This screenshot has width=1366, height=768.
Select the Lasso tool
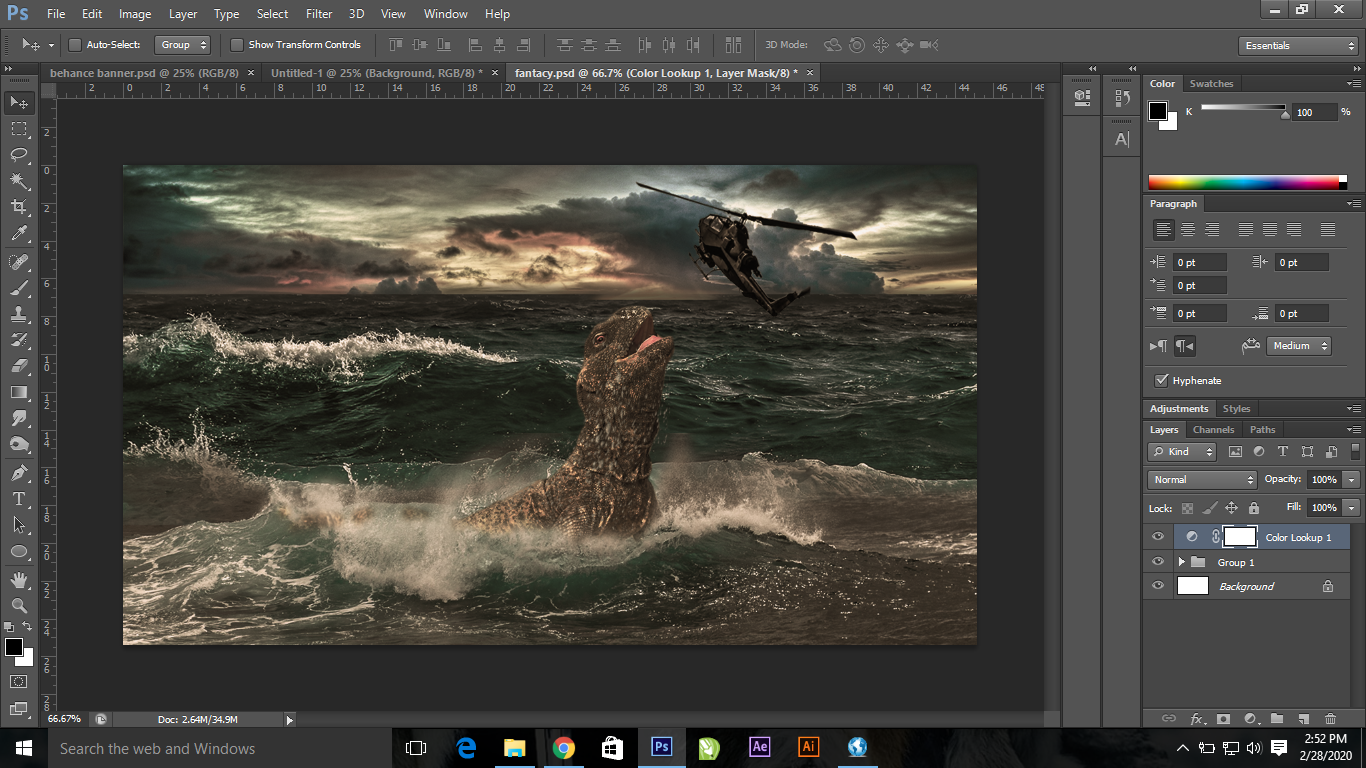(x=18, y=154)
